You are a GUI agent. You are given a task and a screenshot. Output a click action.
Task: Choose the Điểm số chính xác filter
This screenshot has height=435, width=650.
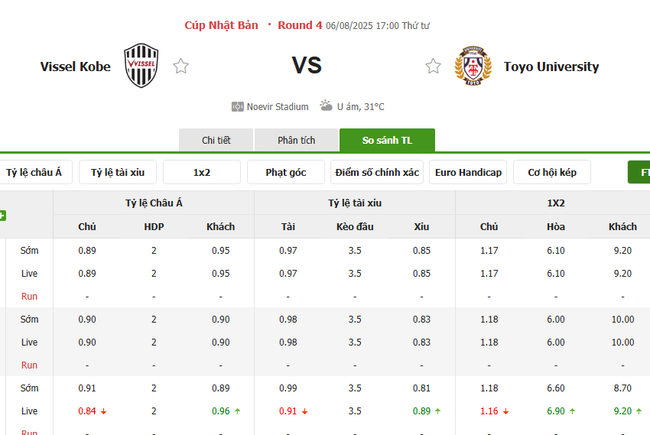pos(378,172)
